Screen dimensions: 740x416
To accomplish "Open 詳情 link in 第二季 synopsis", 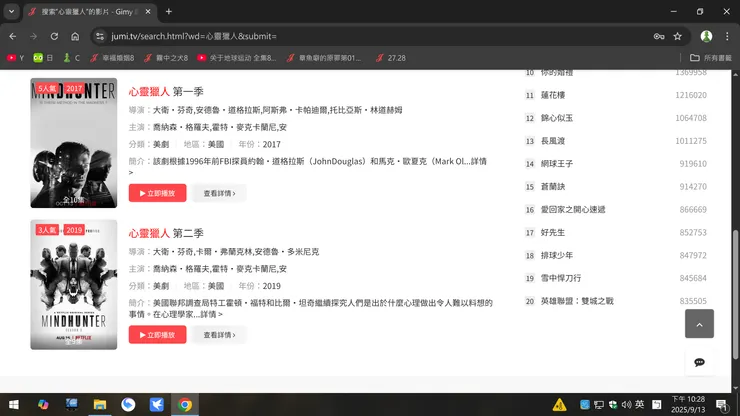I will point(211,314).
